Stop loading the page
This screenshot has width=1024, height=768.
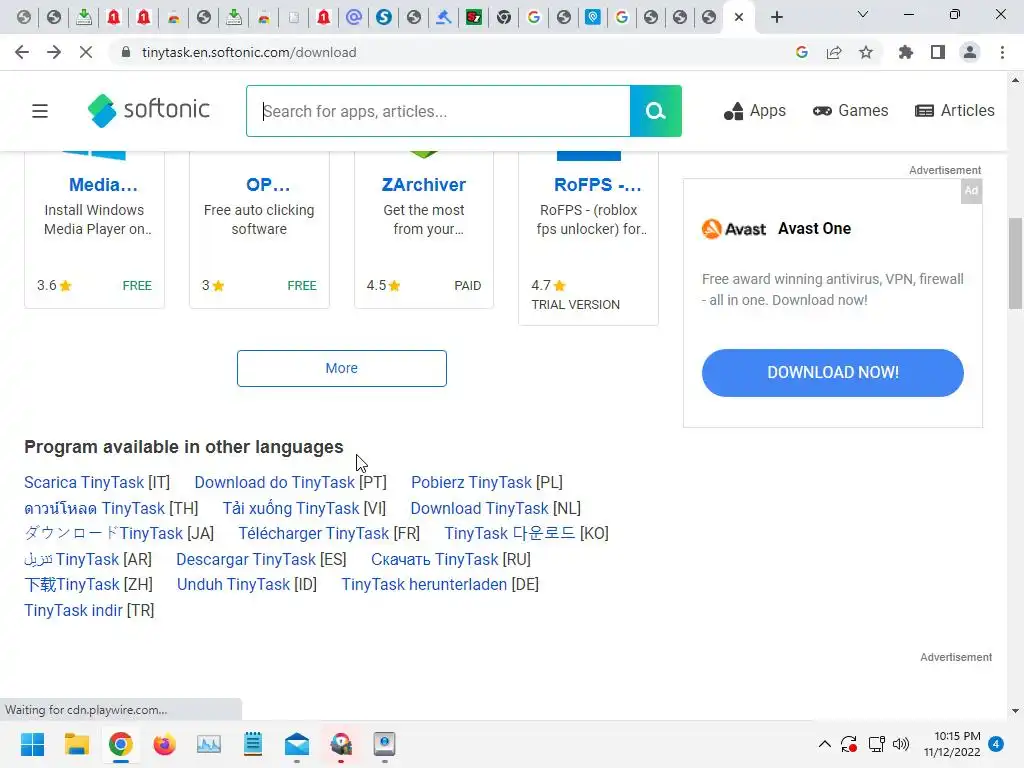click(86, 52)
